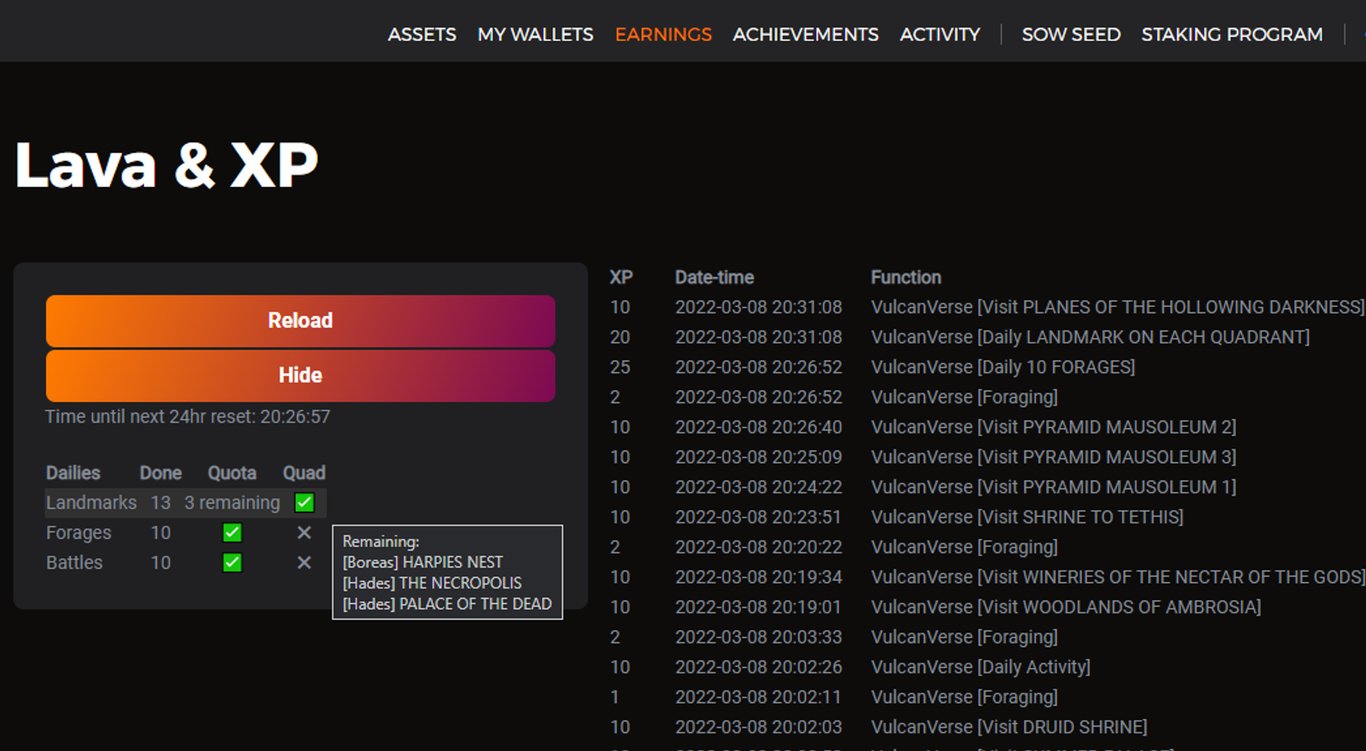Image resolution: width=1366 pixels, height=751 pixels.
Task: Click the Landmarks done count 13
Action: tap(161, 503)
